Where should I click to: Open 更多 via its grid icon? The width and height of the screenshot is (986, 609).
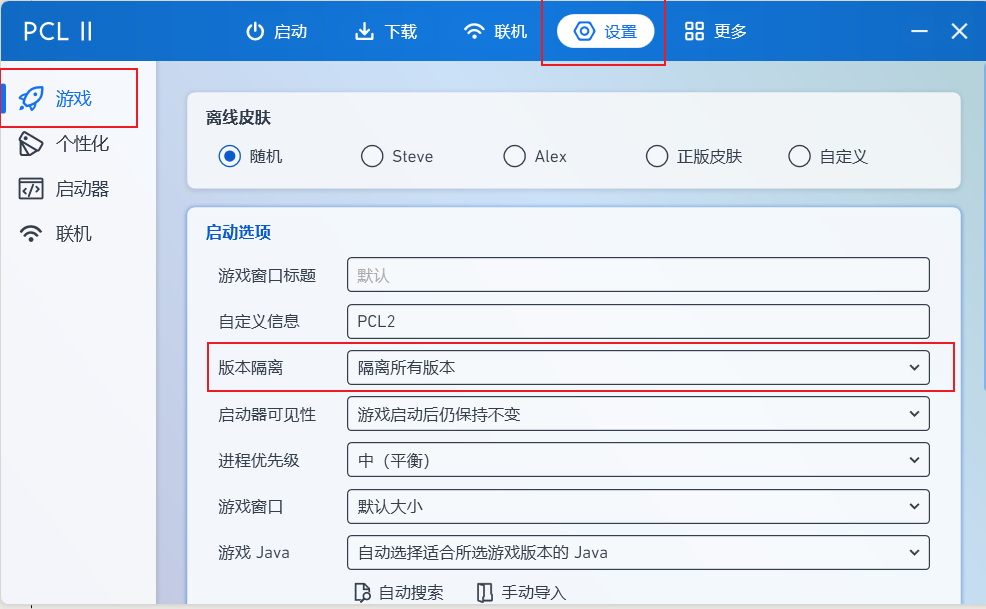tap(694, 30)
